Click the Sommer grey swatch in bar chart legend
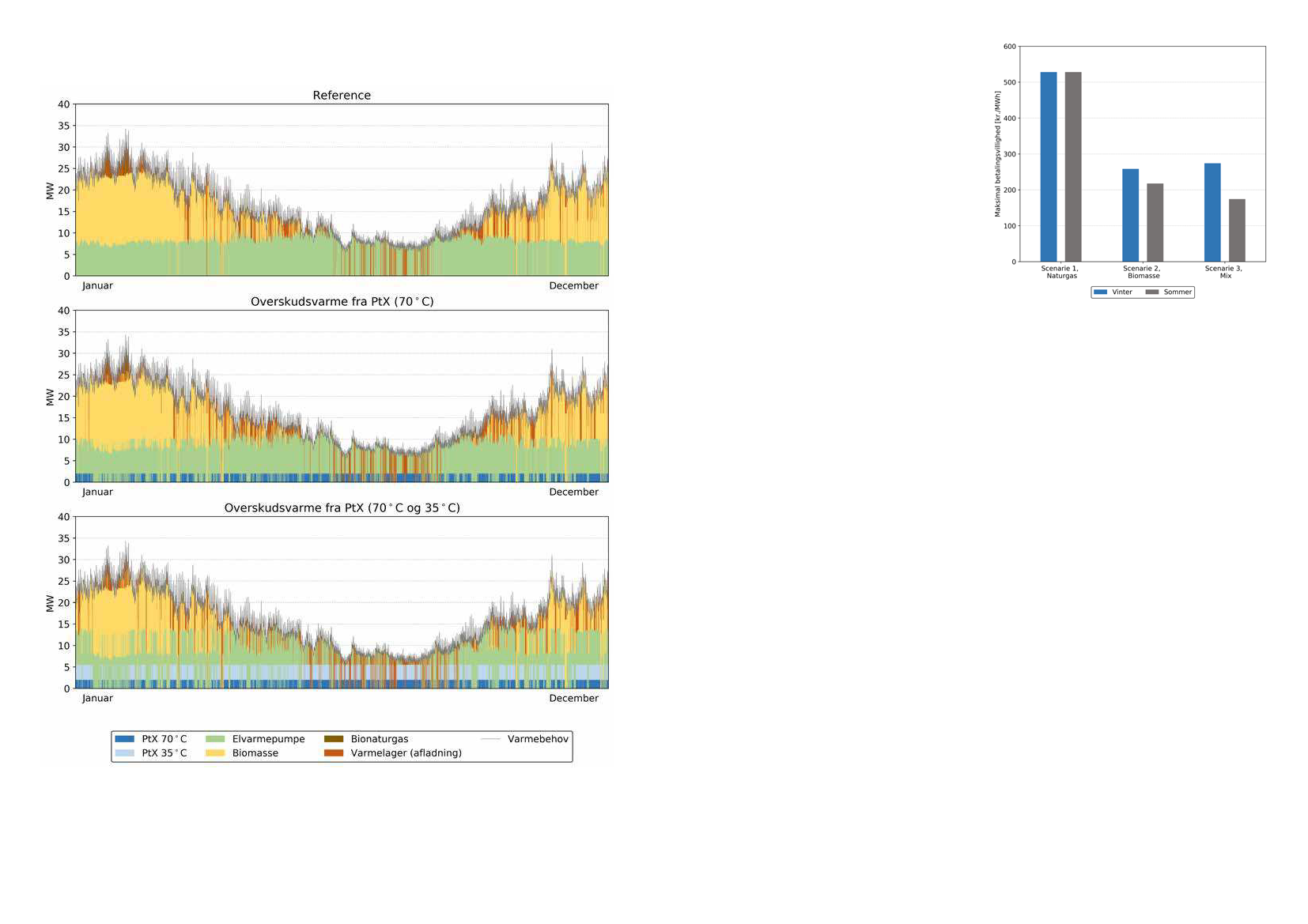Viewport: 1308px width, 924px height. click(x=1152, y=292)
